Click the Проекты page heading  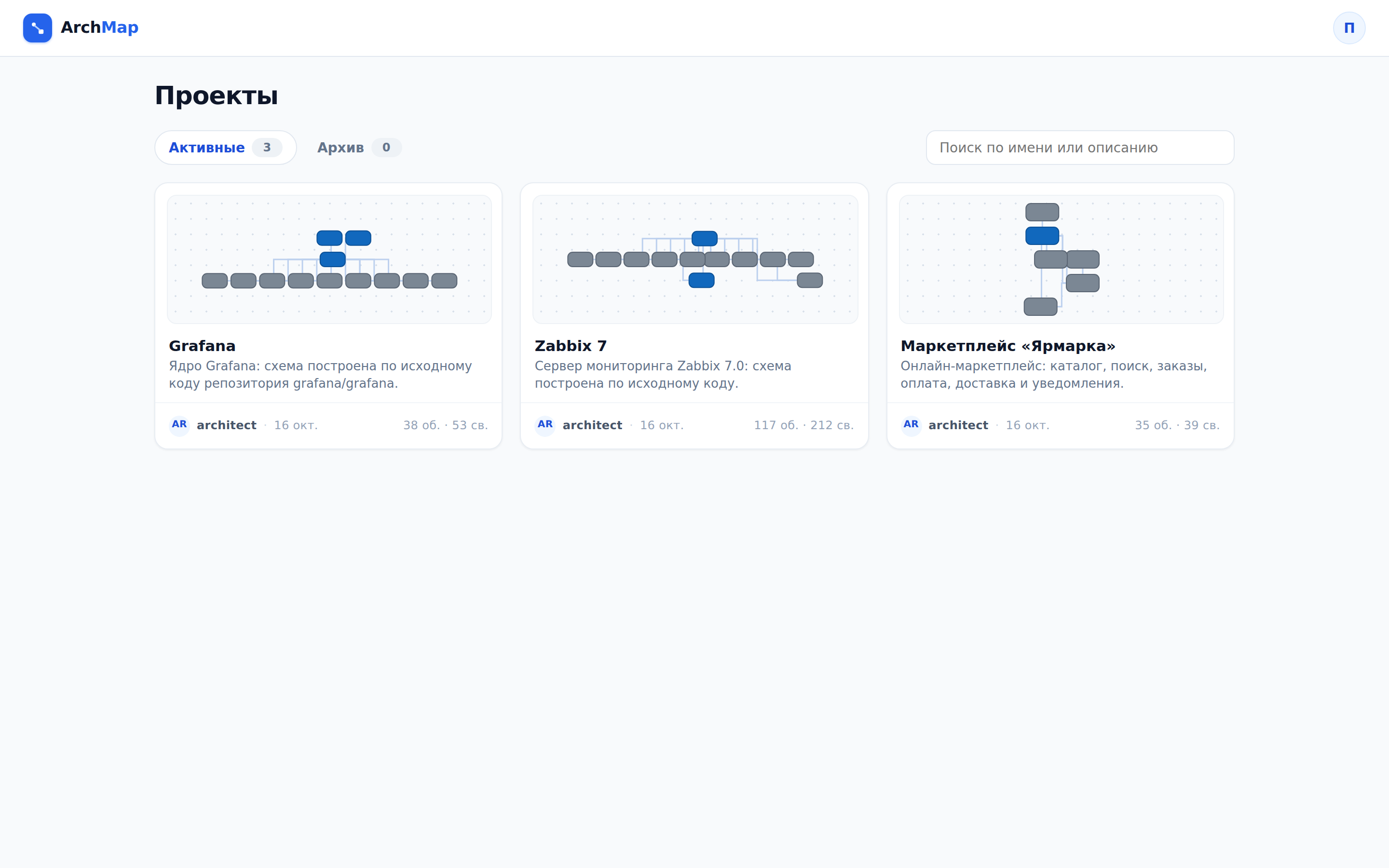pos(217,95)
